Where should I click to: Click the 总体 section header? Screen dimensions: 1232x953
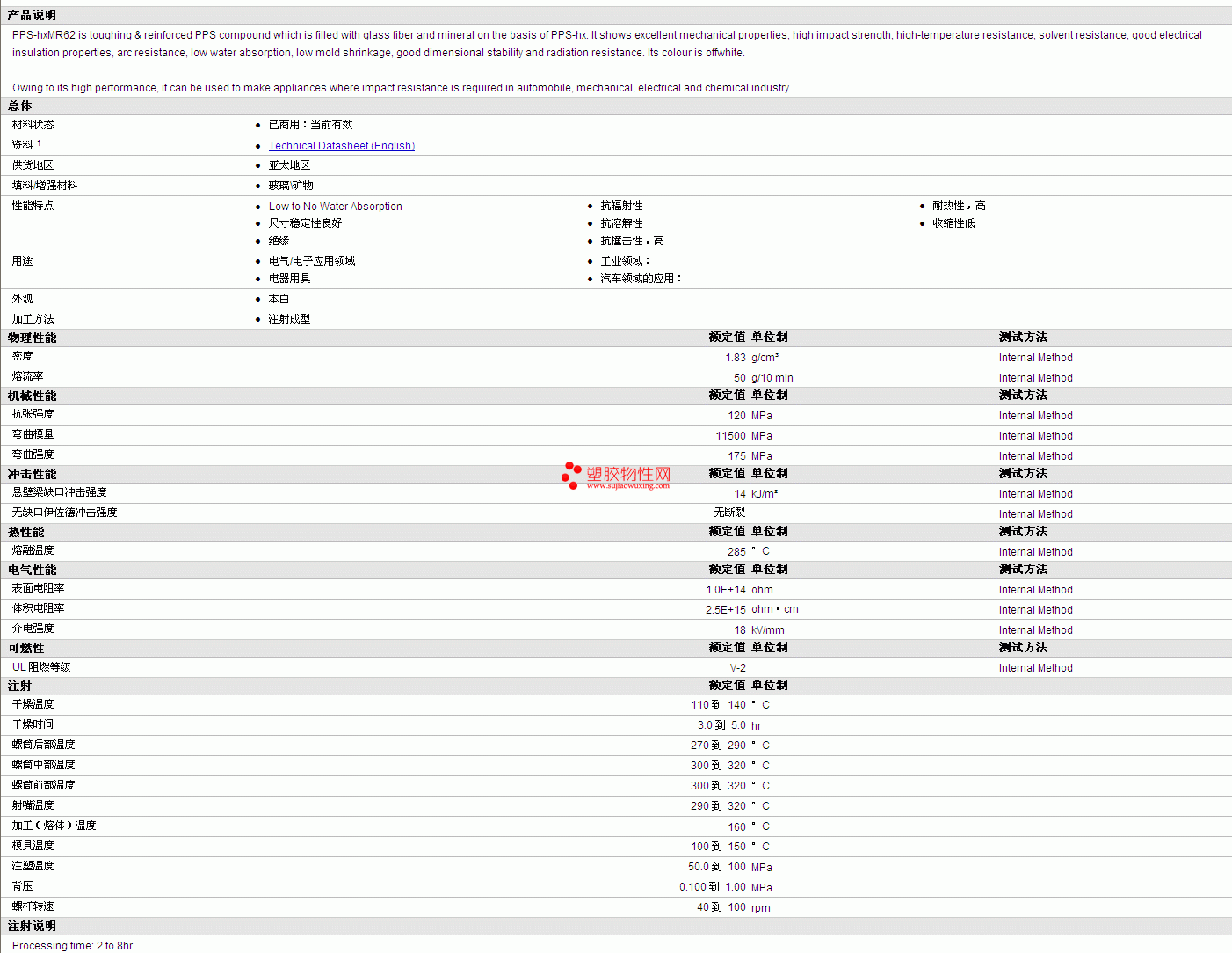coord(19,105)
